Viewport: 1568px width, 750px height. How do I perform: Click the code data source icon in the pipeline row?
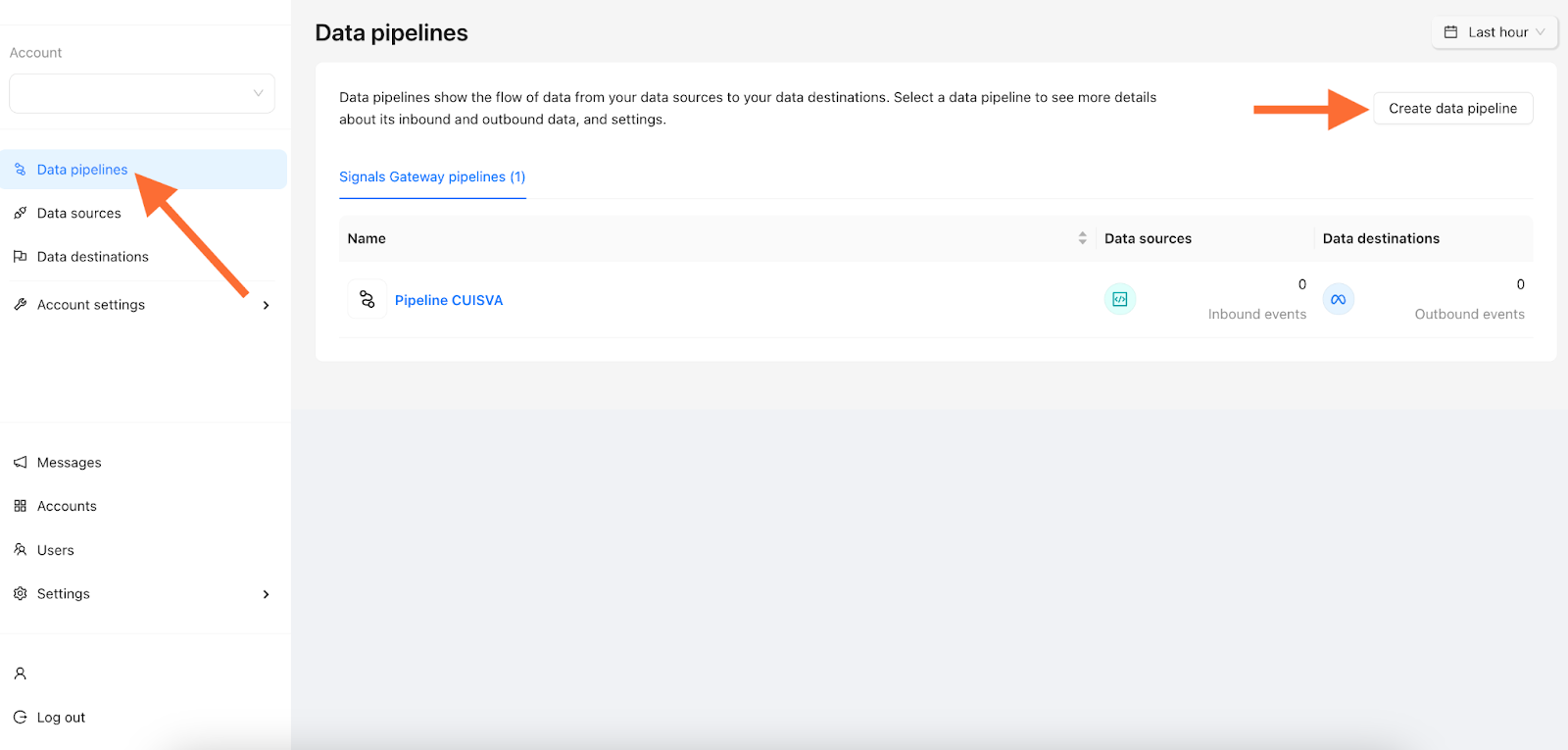[1120, 299]
